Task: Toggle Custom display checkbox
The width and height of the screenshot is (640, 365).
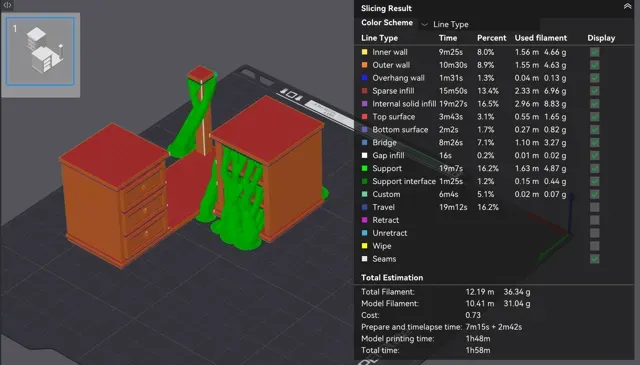Action: (x=595, y=194)
